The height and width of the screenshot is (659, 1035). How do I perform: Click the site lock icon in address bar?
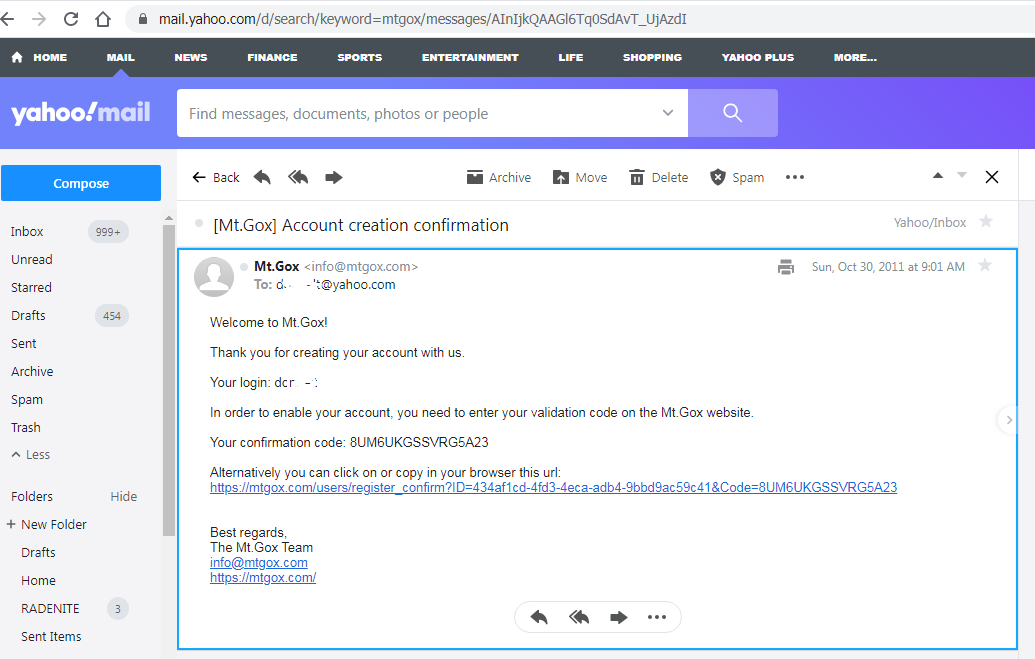(143, 19)
